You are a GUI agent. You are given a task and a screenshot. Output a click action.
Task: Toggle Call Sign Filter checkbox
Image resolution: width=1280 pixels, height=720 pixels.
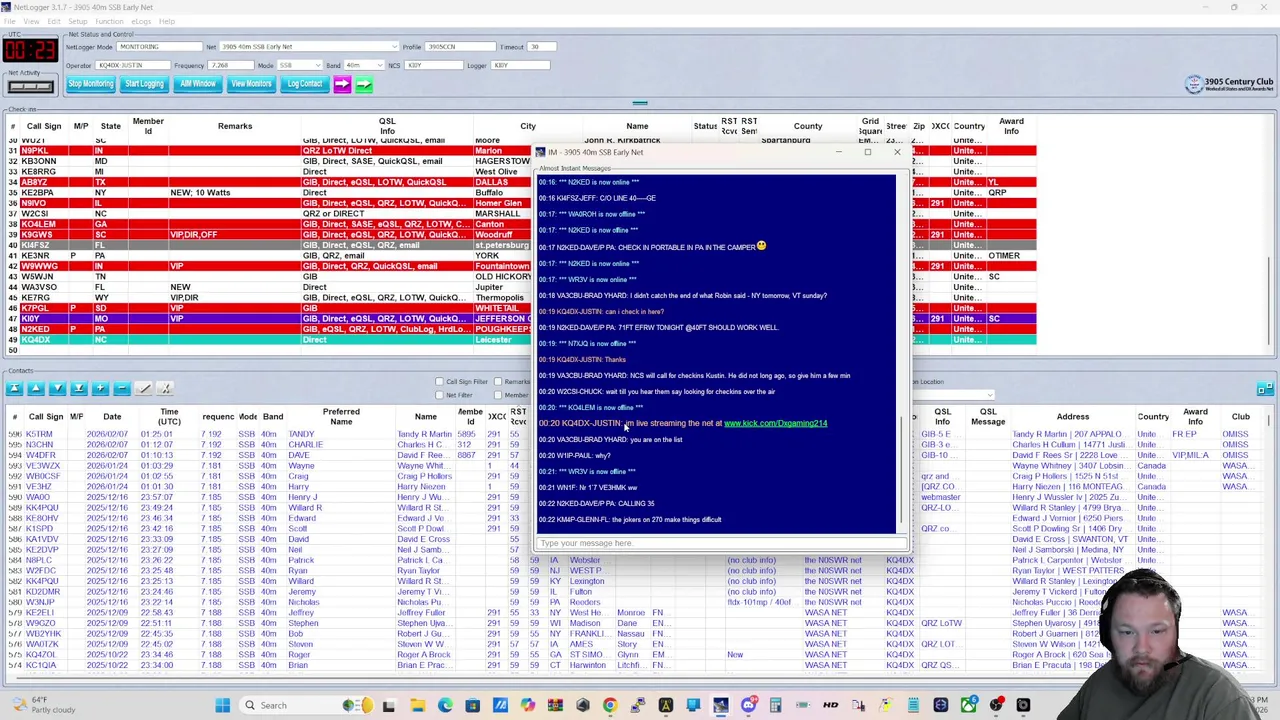click(439, 382)
